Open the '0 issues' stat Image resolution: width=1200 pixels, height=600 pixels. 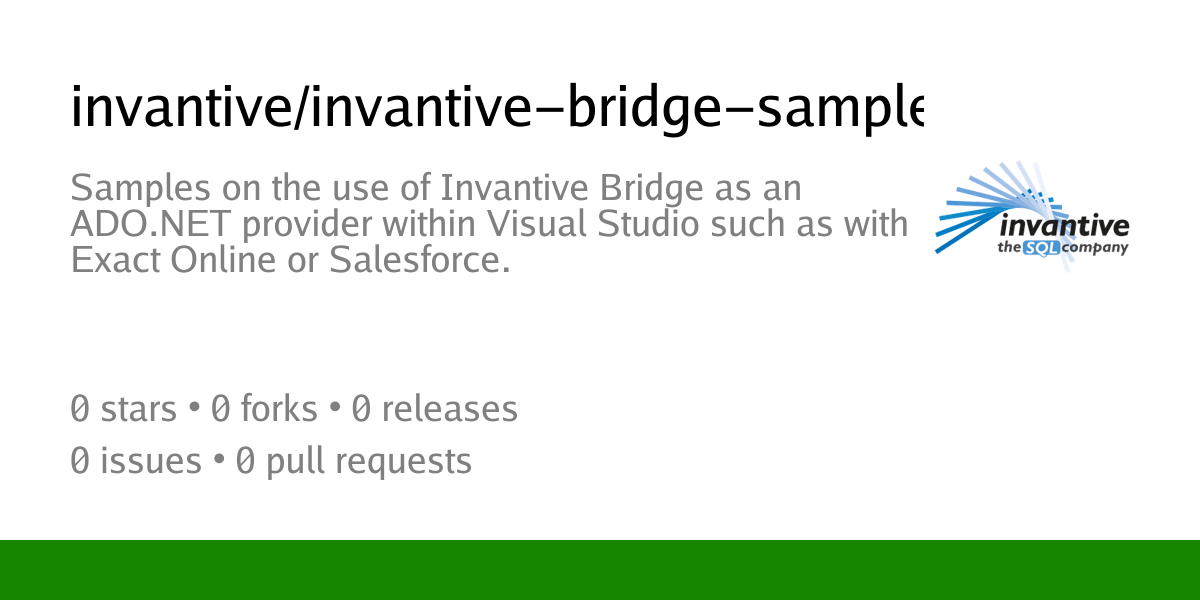pos(136,461)
